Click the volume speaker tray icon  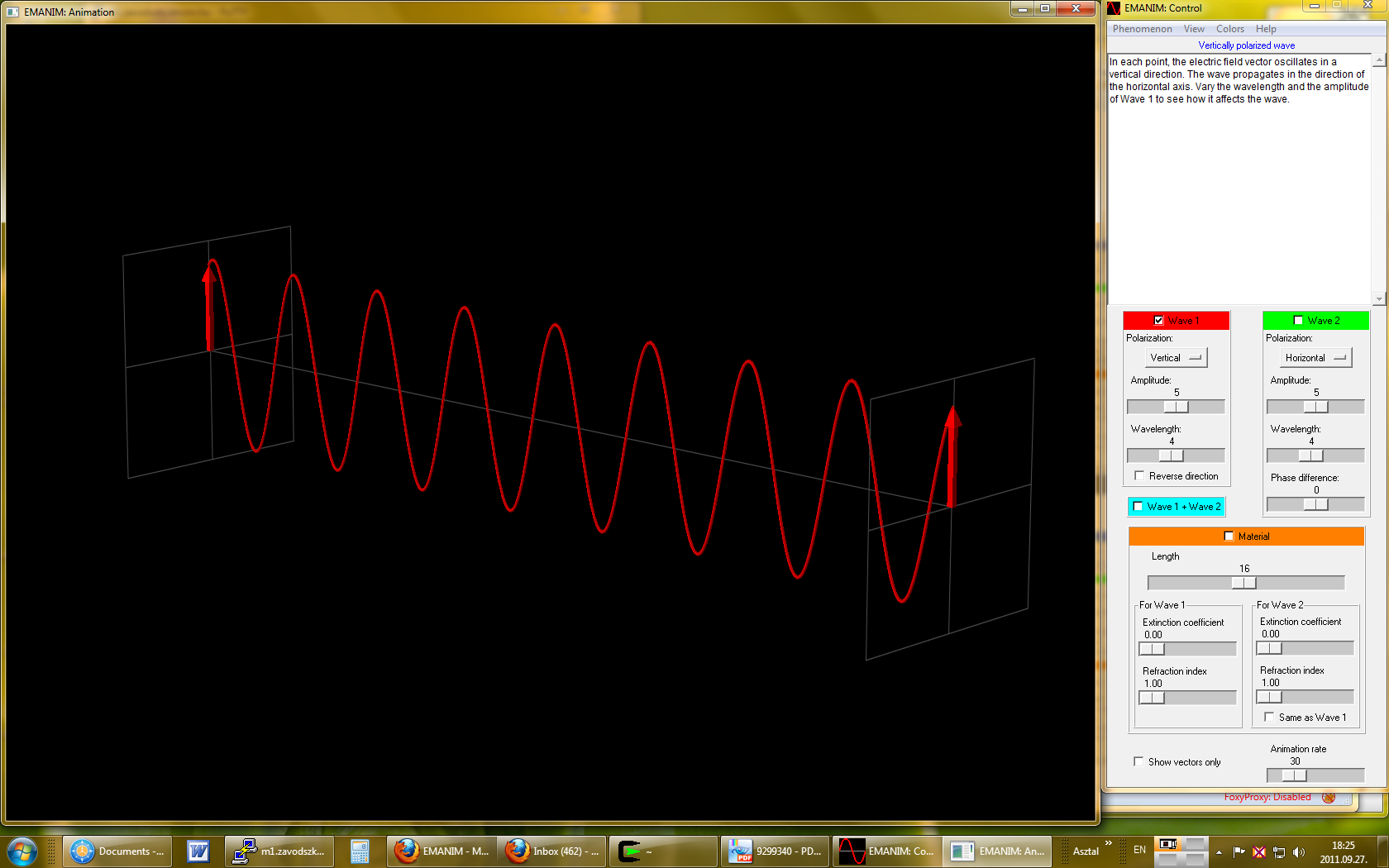pos(1298,852)
